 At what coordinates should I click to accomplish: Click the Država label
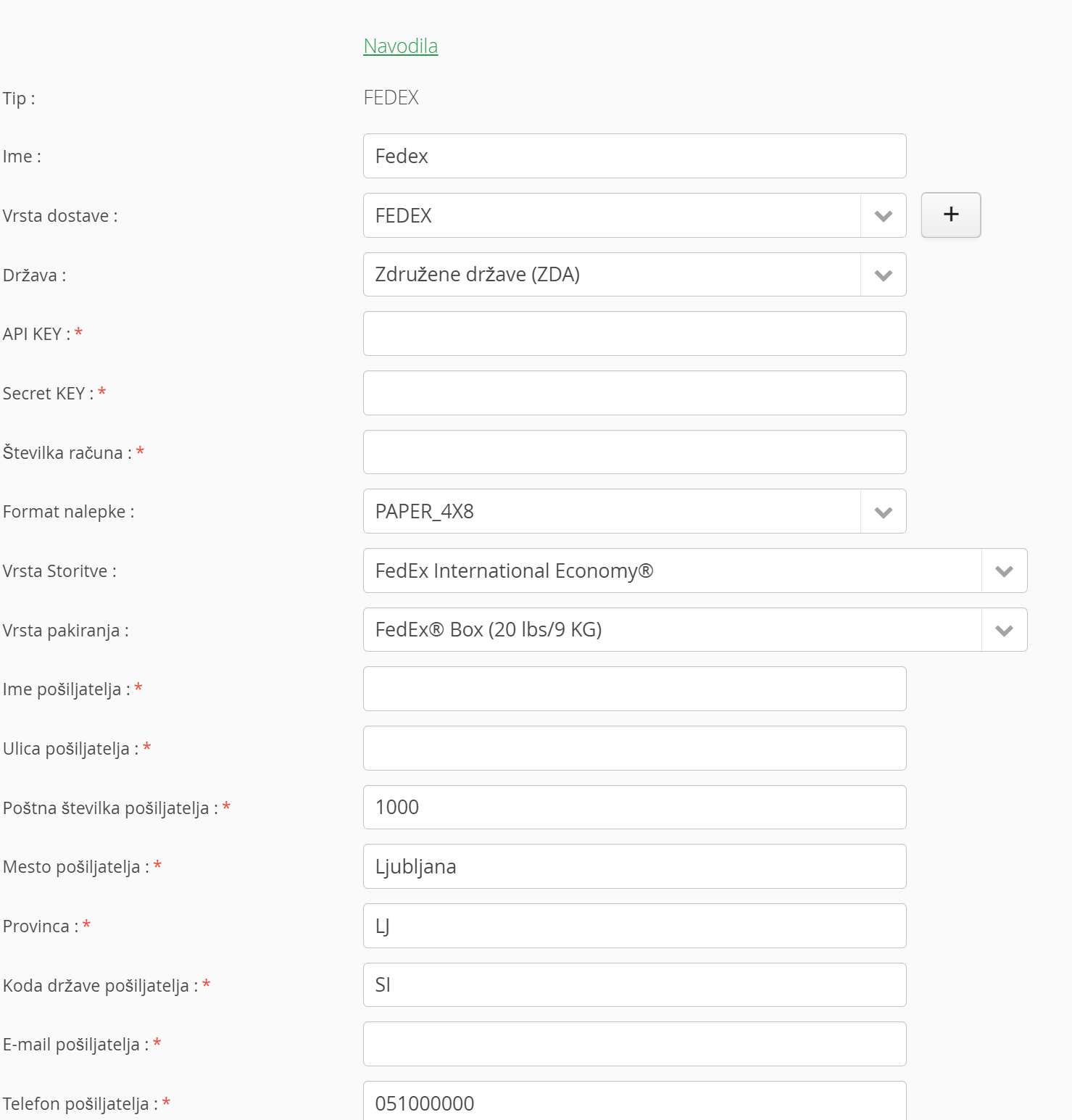(34, 275)
